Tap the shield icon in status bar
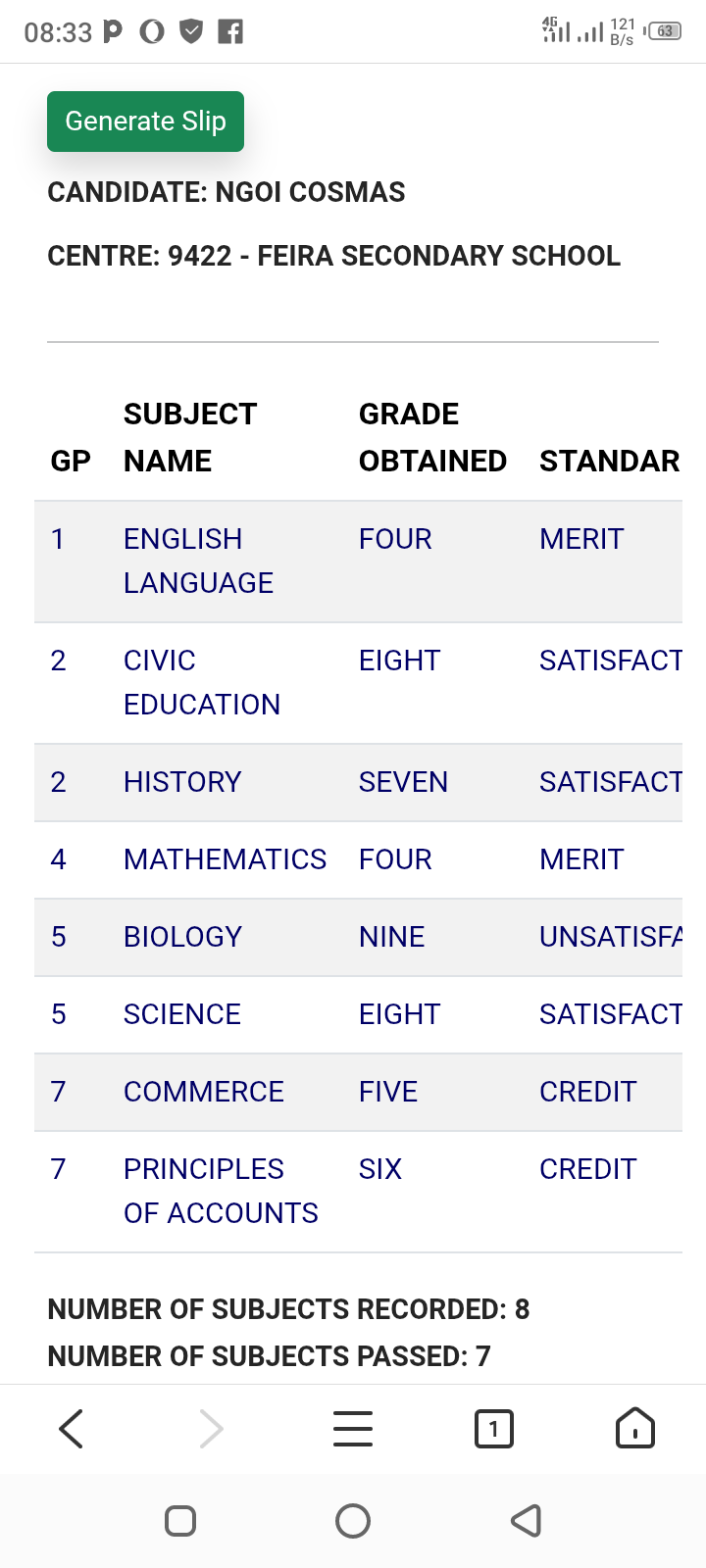Viewport: 706px width, 1568px height. (x=191, y=32)
